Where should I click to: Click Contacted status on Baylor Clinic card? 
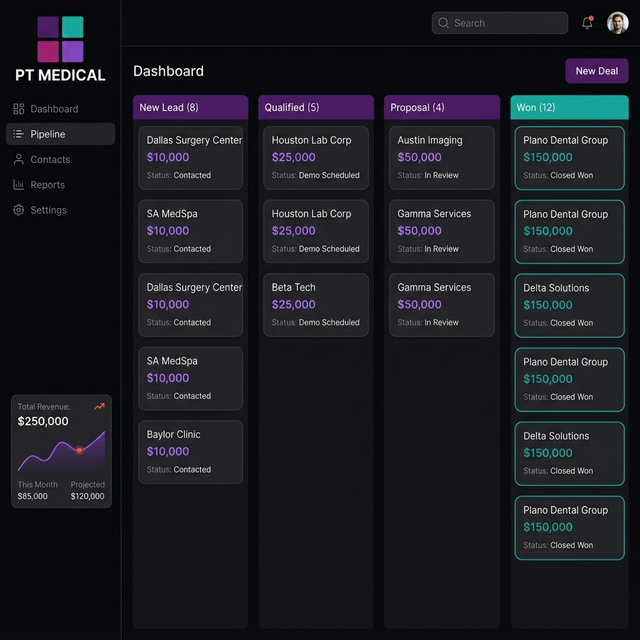tap(192, 469)
